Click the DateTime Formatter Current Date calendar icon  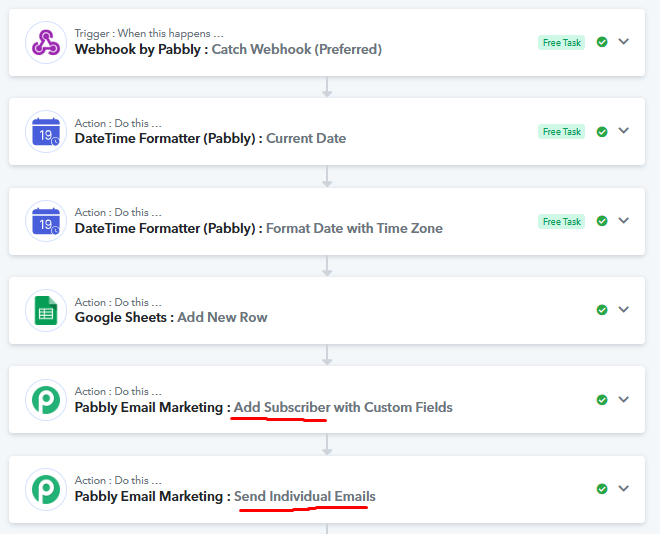click(45, 131)
